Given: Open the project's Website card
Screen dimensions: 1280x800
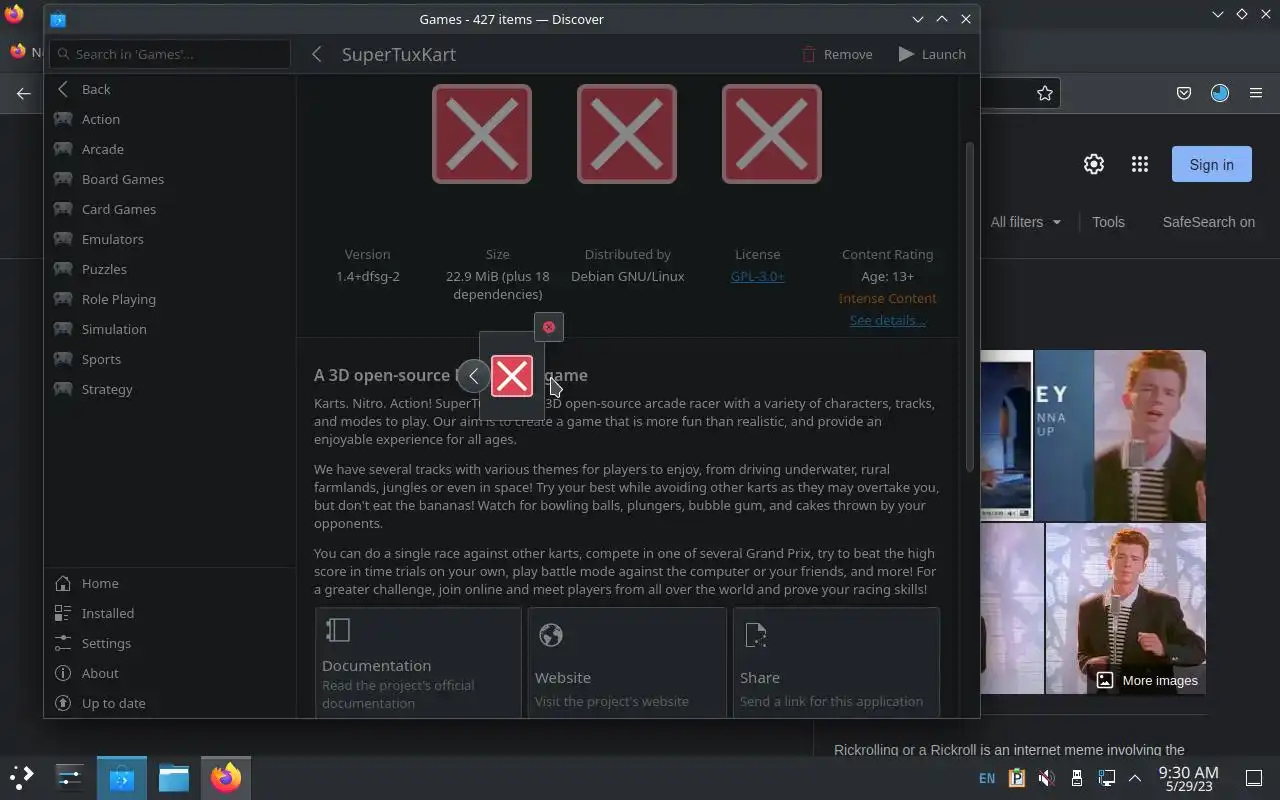Looking at the screenshot, I should click(627, 662).
